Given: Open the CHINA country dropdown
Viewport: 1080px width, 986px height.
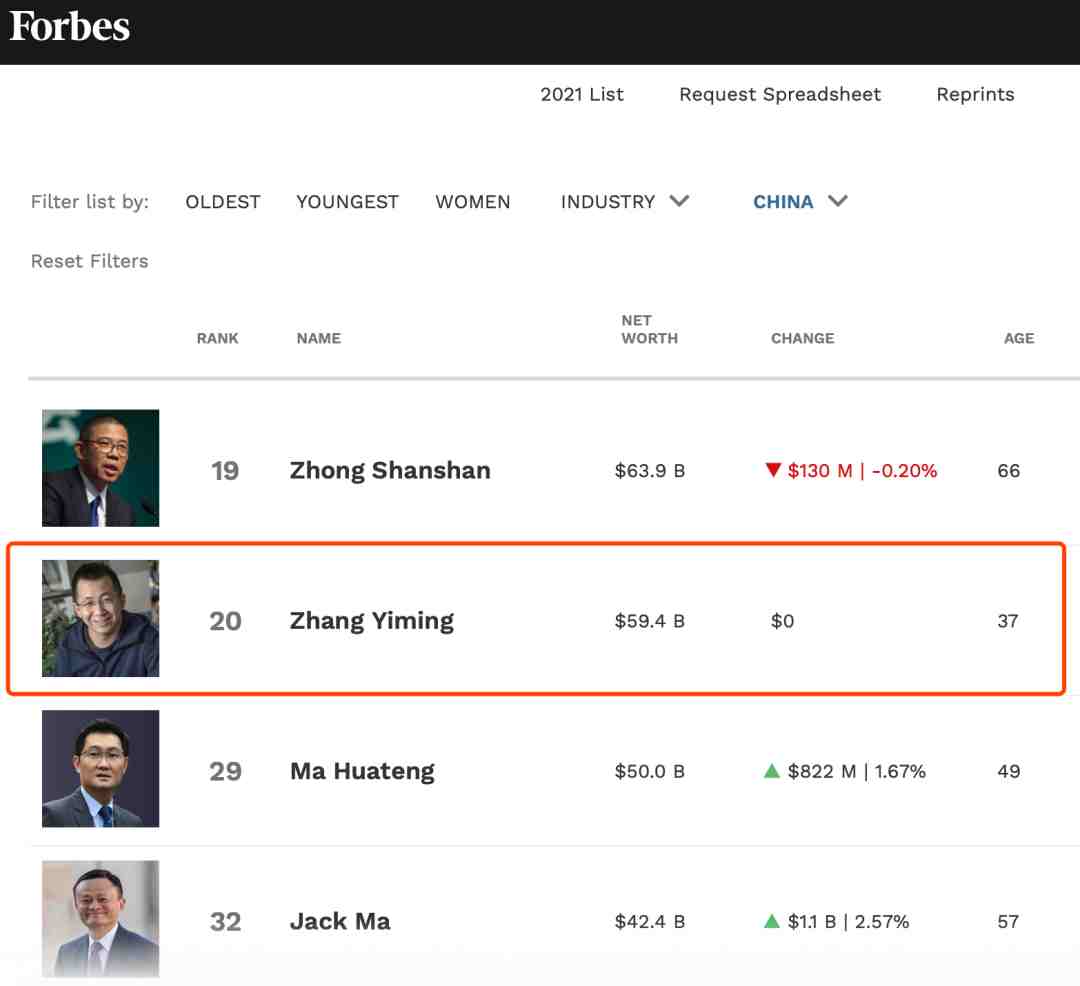Looking at the screenshot, I should coord(800,202).
